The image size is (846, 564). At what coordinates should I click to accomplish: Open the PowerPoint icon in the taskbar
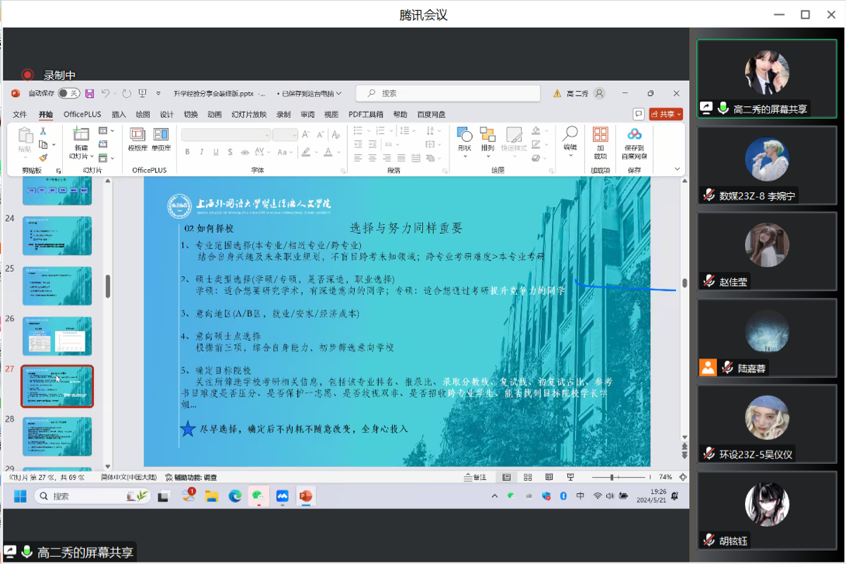(x=305, y=496)
